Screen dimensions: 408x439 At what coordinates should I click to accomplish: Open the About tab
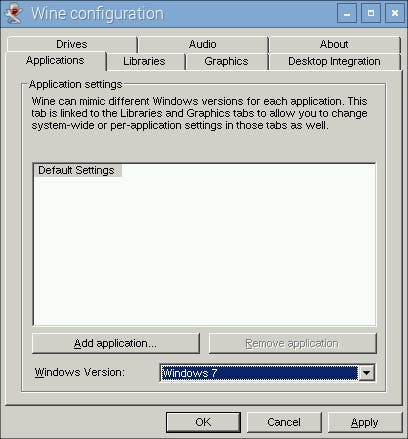[334, 44]
